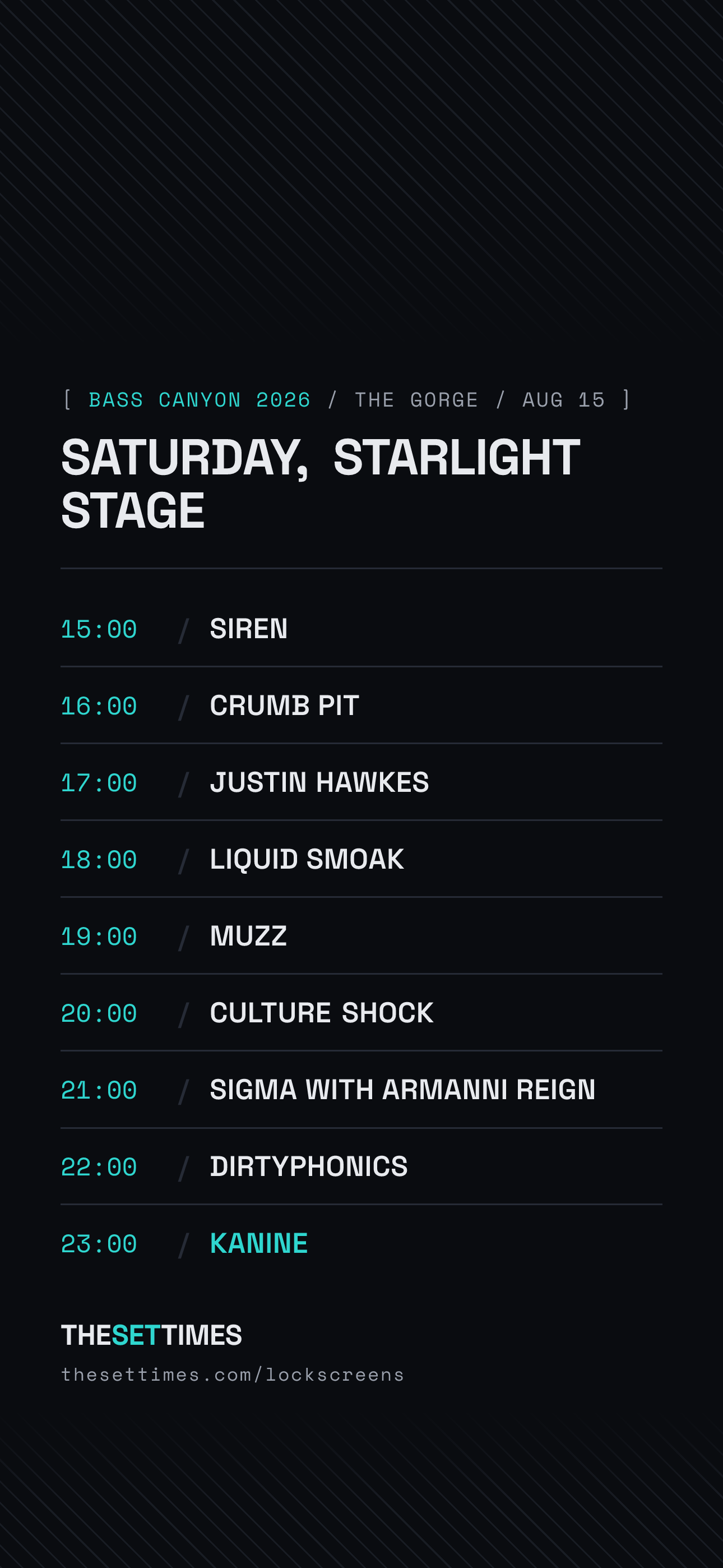Select THE GORGE venue text
Viewport: 723px width, 1568px height.
click(416, 400)
